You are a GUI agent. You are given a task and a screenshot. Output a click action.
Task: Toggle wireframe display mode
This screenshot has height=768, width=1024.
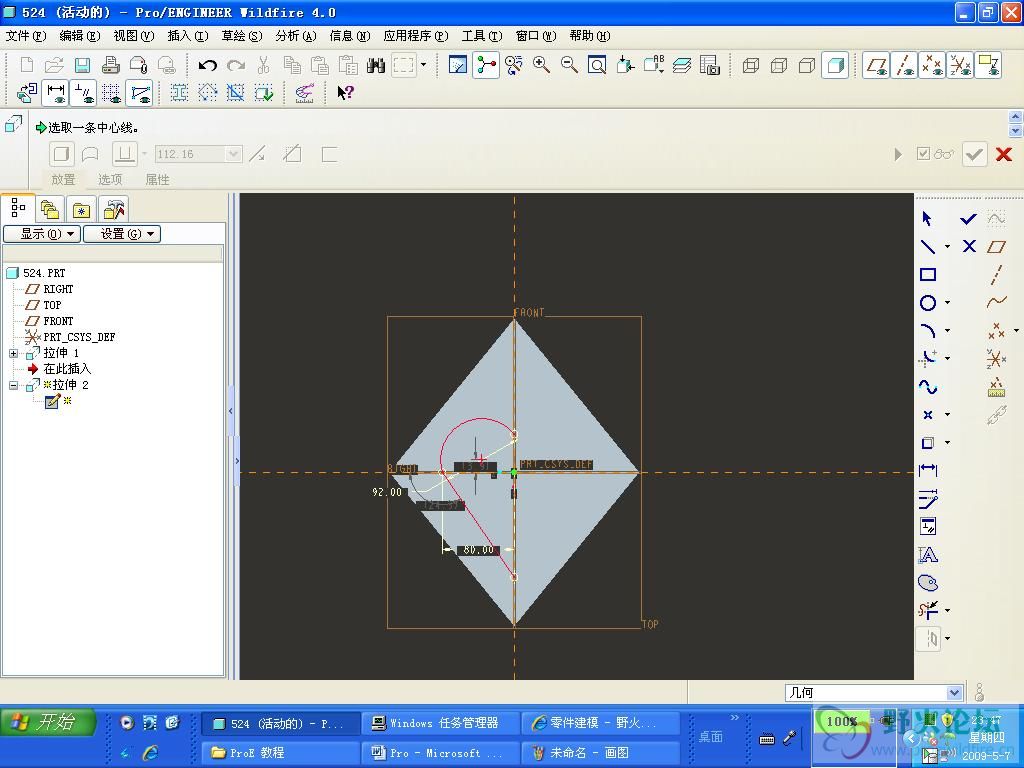pos(751,65)
